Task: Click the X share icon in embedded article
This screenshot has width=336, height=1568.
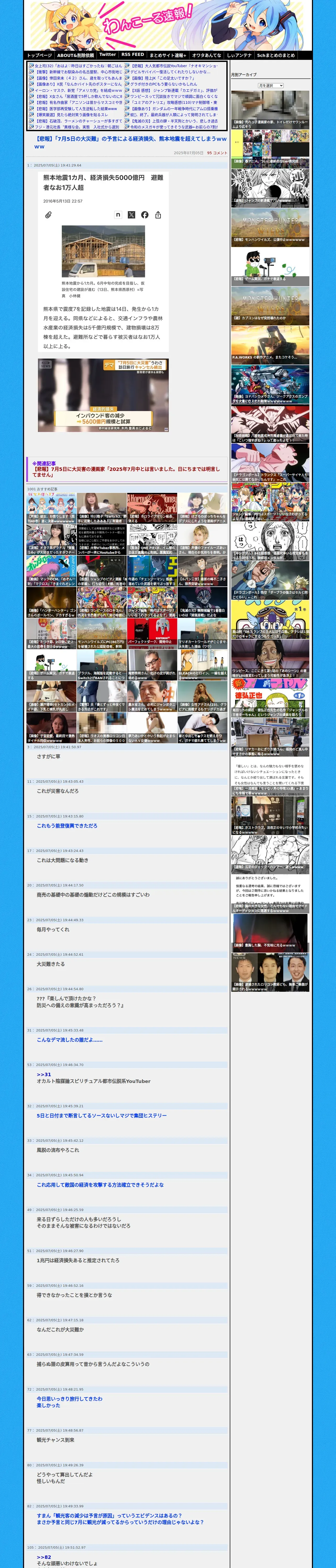Action: pos(131,215)
